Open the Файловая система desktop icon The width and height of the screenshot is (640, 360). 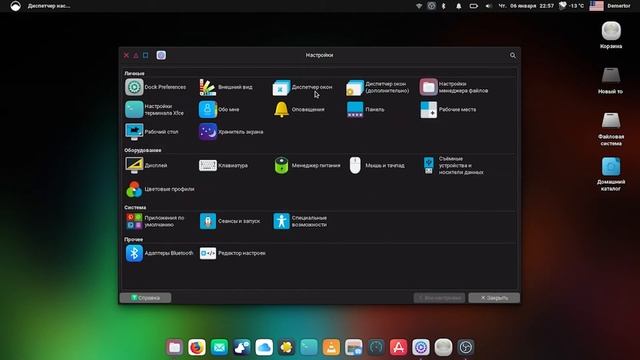[611, 129]
